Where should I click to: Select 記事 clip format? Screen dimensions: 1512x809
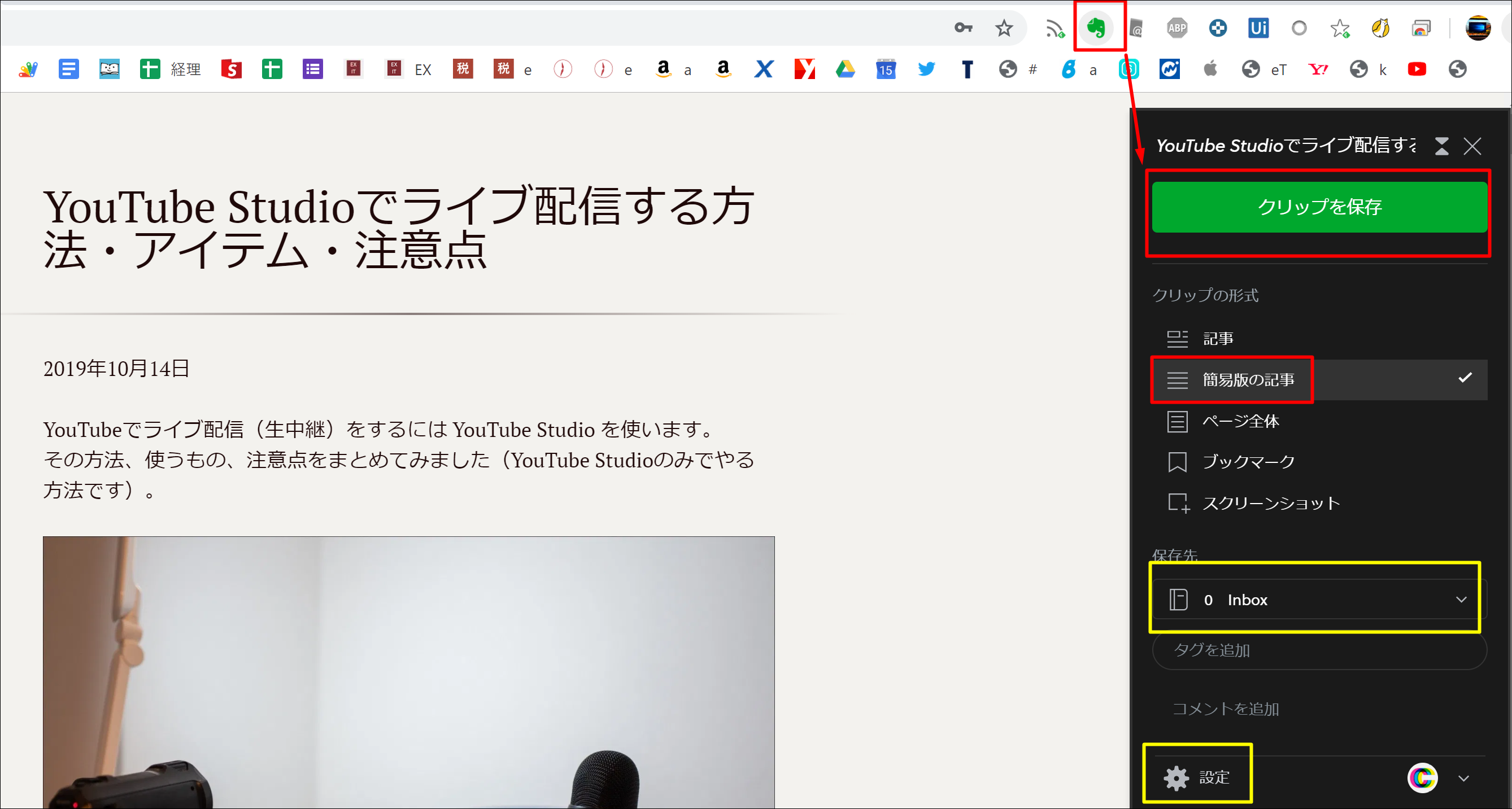point(1319,339)
